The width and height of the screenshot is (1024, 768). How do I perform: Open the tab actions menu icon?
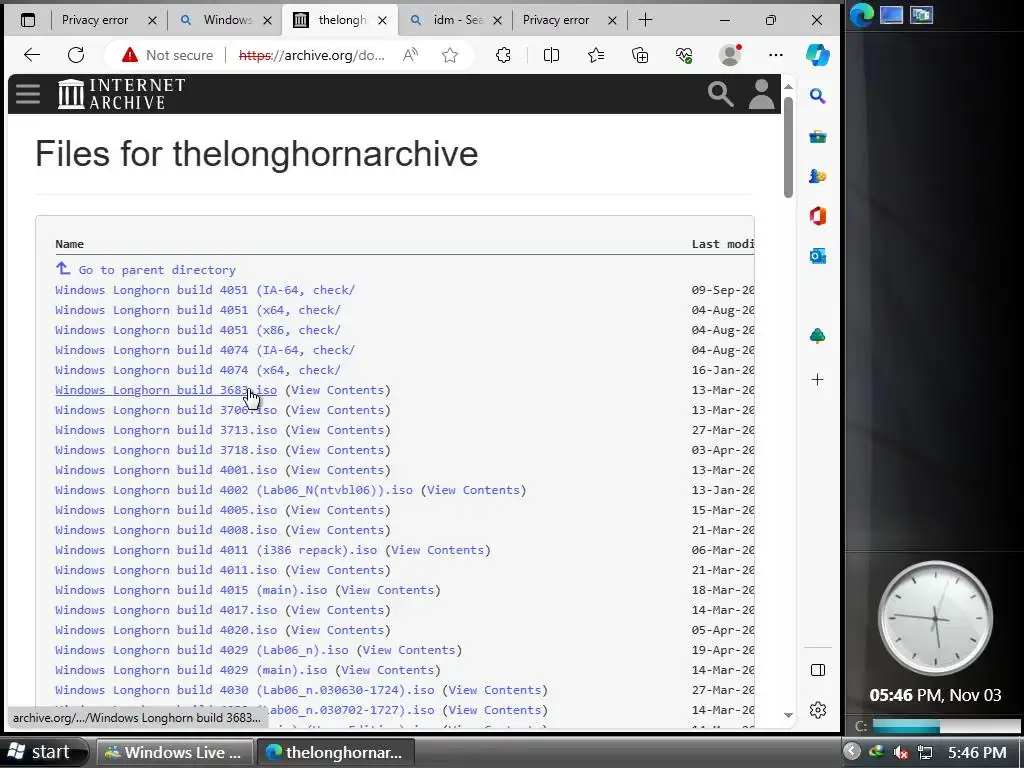(27, 20)
